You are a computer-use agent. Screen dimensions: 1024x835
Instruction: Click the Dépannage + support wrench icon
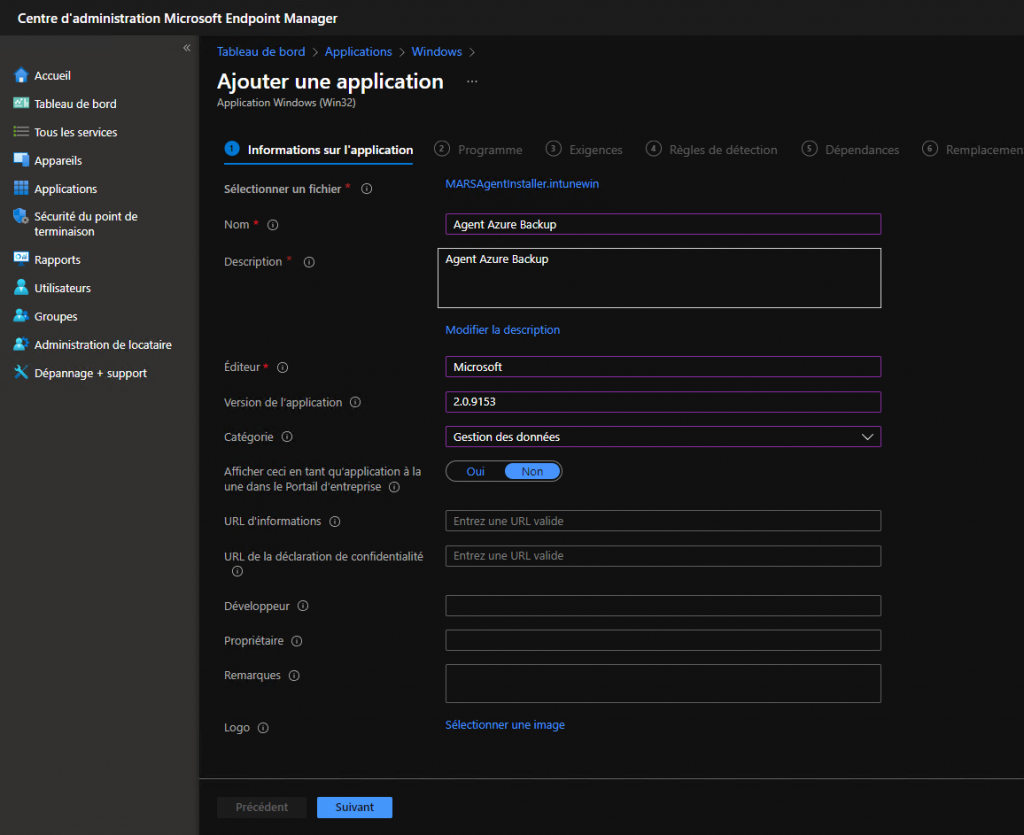click(21, 373)
